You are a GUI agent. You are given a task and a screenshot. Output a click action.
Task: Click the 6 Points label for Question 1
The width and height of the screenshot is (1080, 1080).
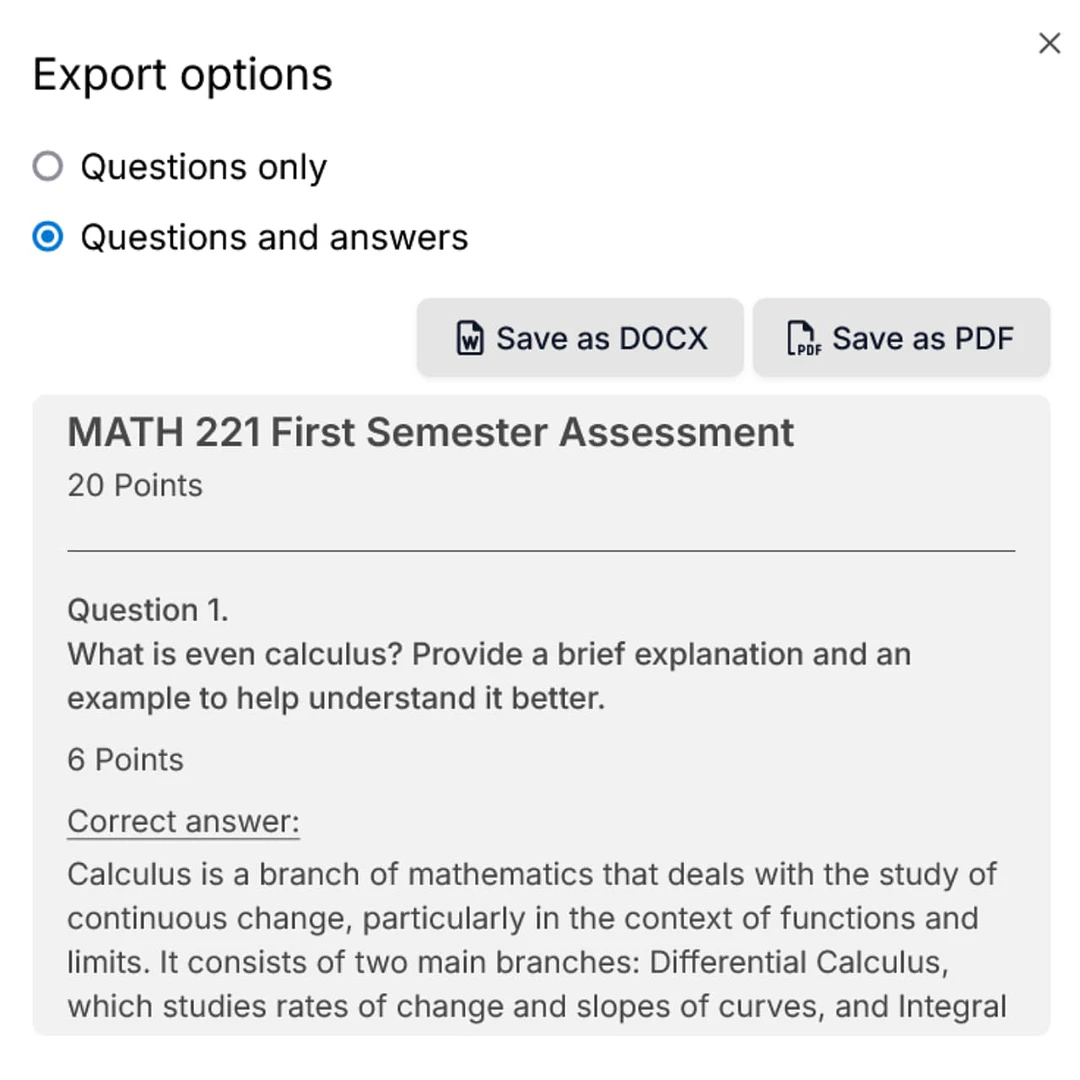[x=124, y=759]
